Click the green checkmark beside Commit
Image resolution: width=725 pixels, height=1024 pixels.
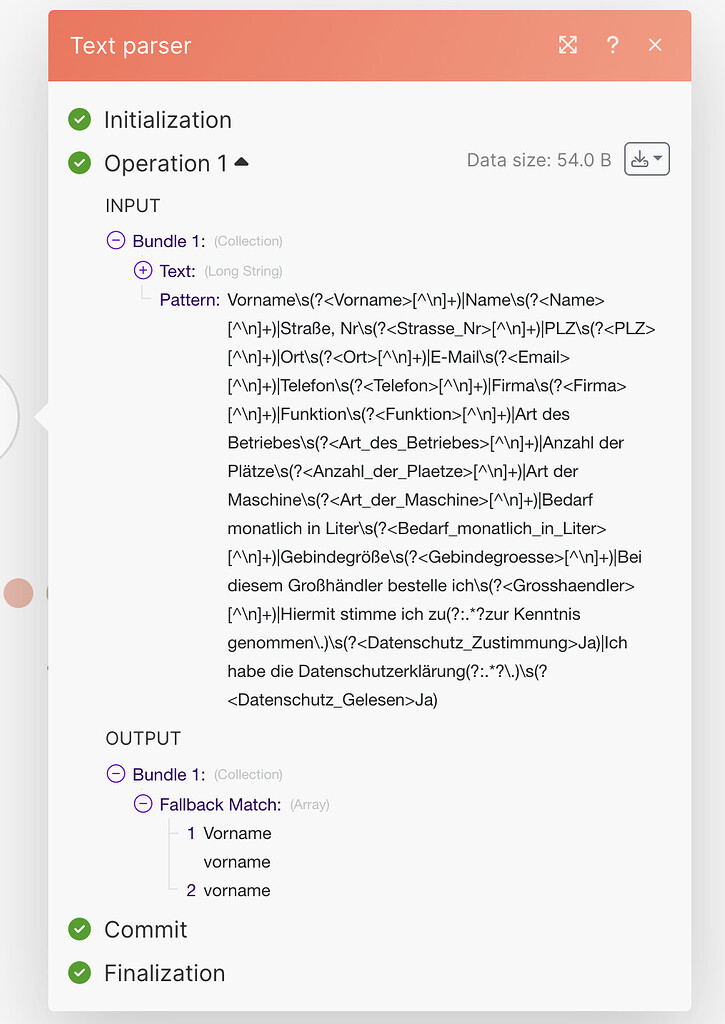[x=80, y=930]
